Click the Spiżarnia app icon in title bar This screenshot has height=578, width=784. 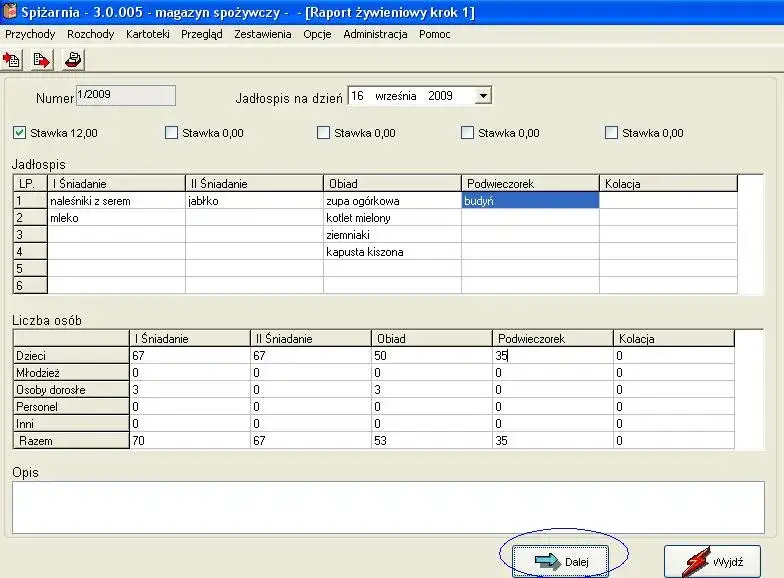10,12
